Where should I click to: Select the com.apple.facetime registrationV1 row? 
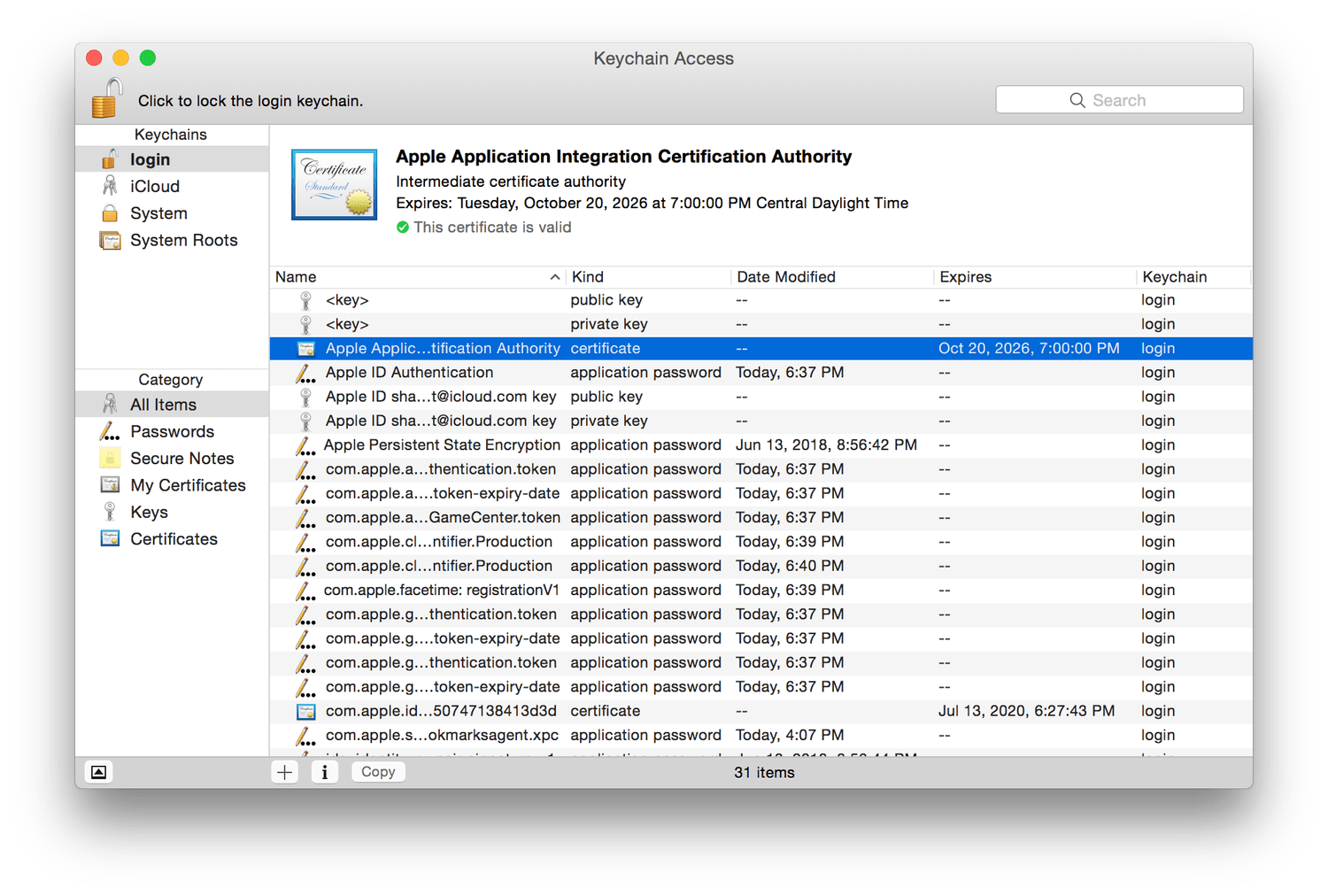(441, 591)
